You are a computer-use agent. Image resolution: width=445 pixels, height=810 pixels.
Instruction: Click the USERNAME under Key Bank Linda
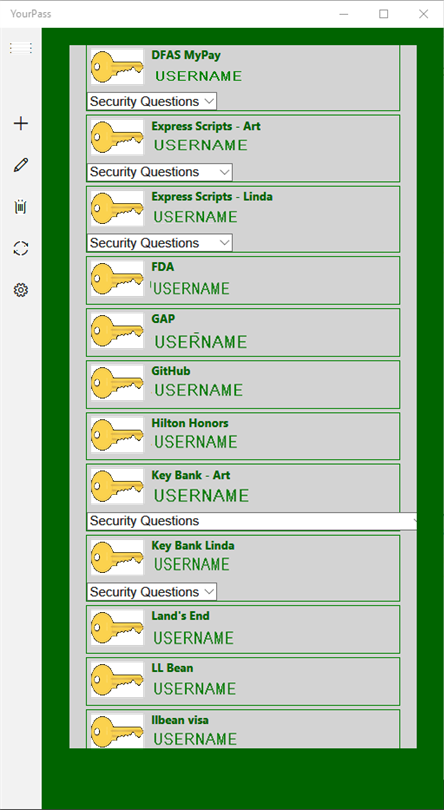point(192,565)
